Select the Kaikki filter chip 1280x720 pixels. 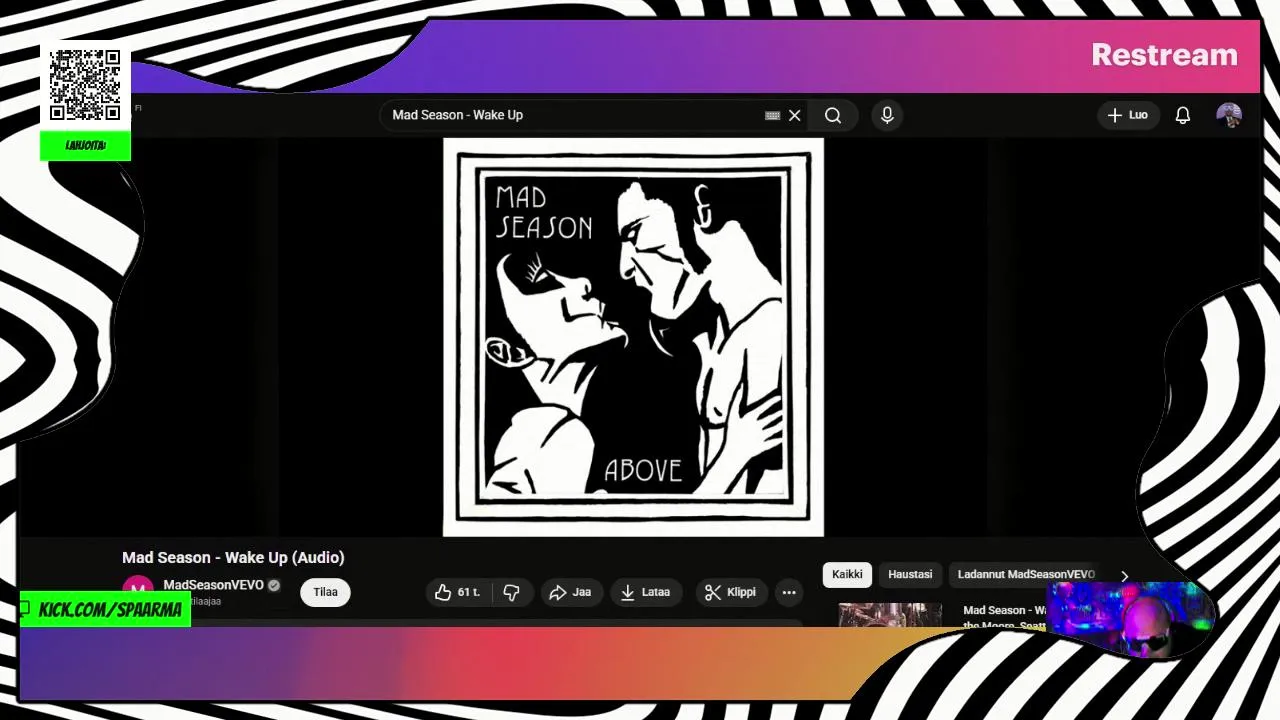click(x=847, y=574)
